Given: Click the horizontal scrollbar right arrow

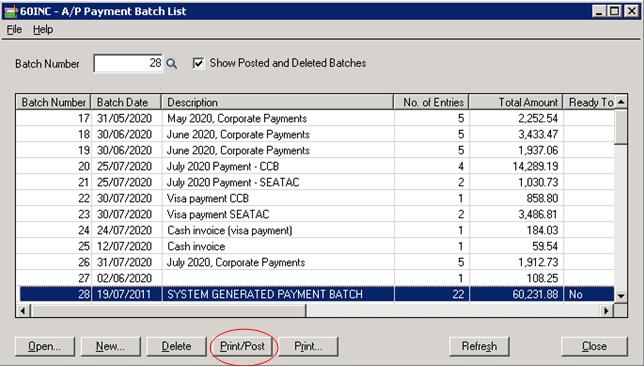Looking at the screenshot, I should 606,311.
